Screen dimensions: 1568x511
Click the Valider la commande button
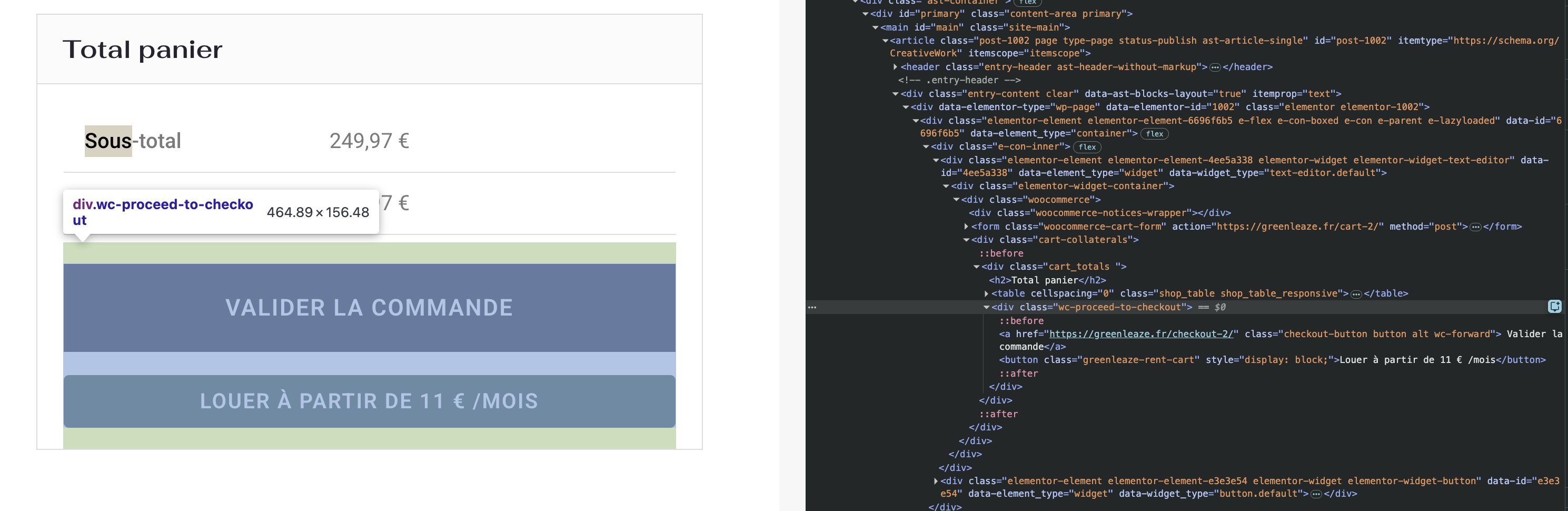(x=369, y=308)
